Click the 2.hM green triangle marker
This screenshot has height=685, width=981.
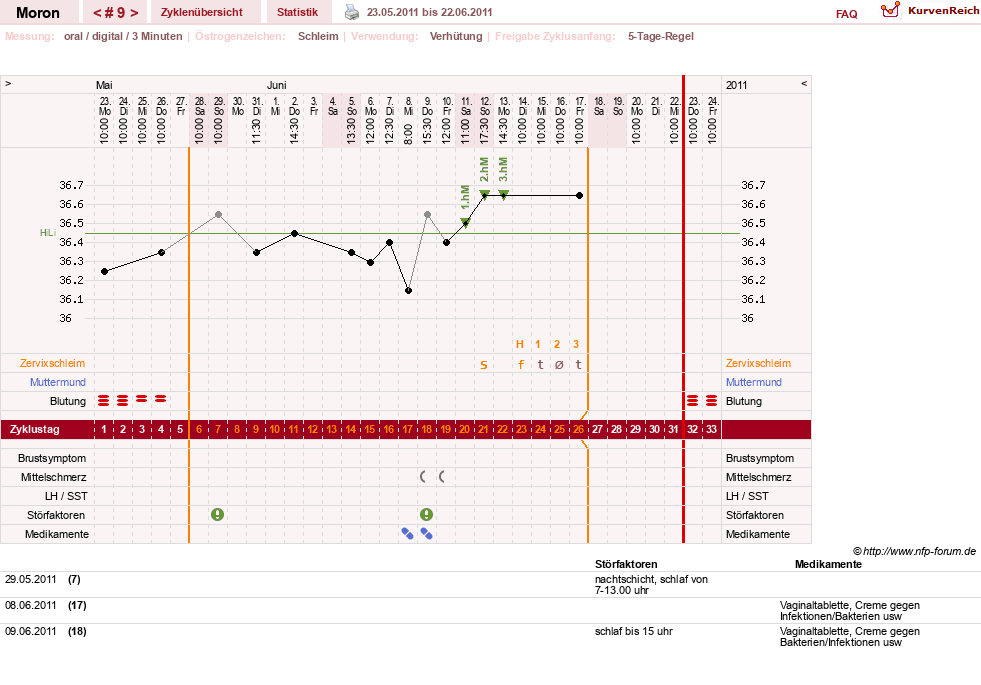click(484, 194)
